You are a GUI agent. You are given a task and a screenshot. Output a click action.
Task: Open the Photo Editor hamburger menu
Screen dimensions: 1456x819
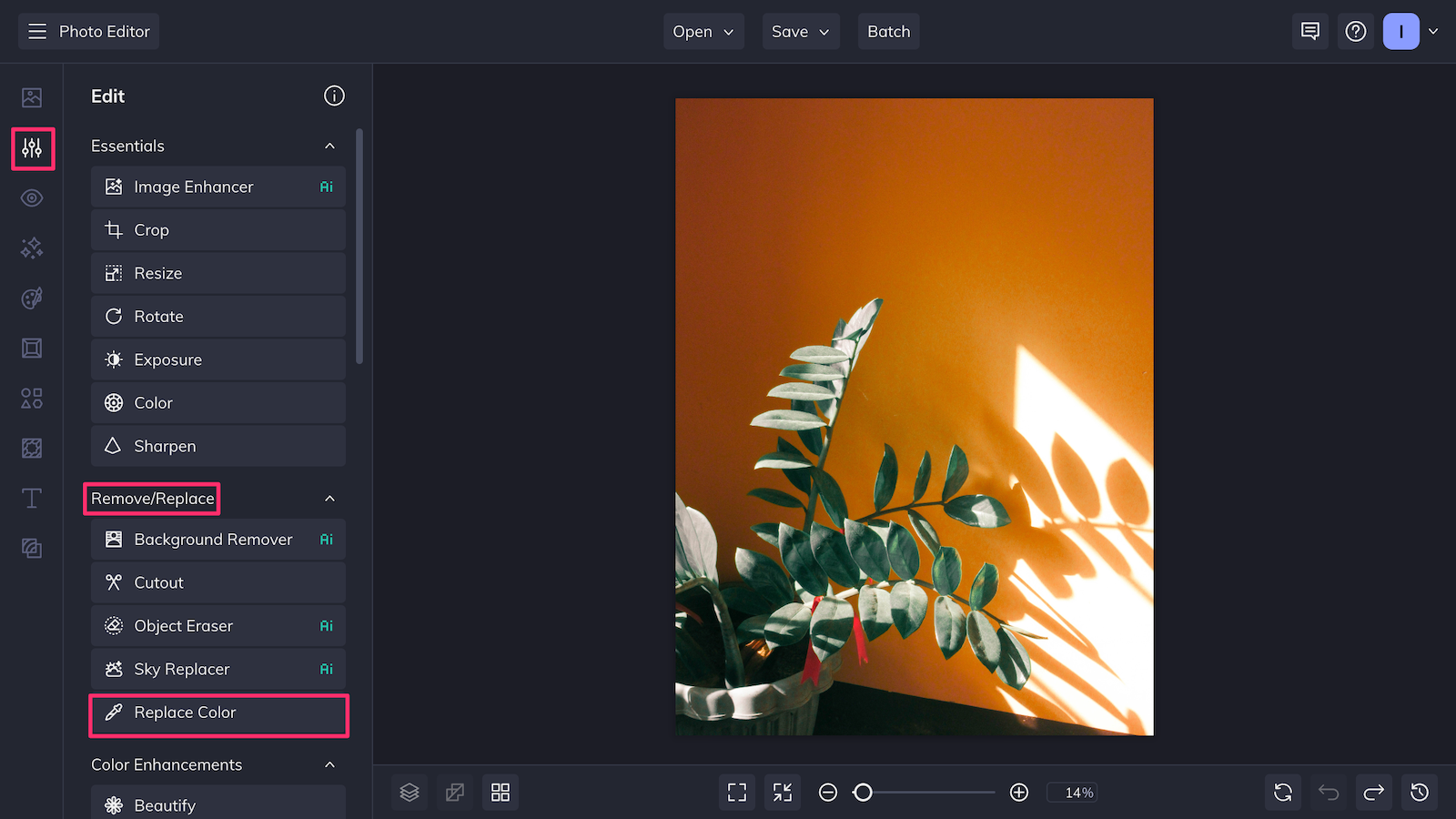tap(37, 30)
